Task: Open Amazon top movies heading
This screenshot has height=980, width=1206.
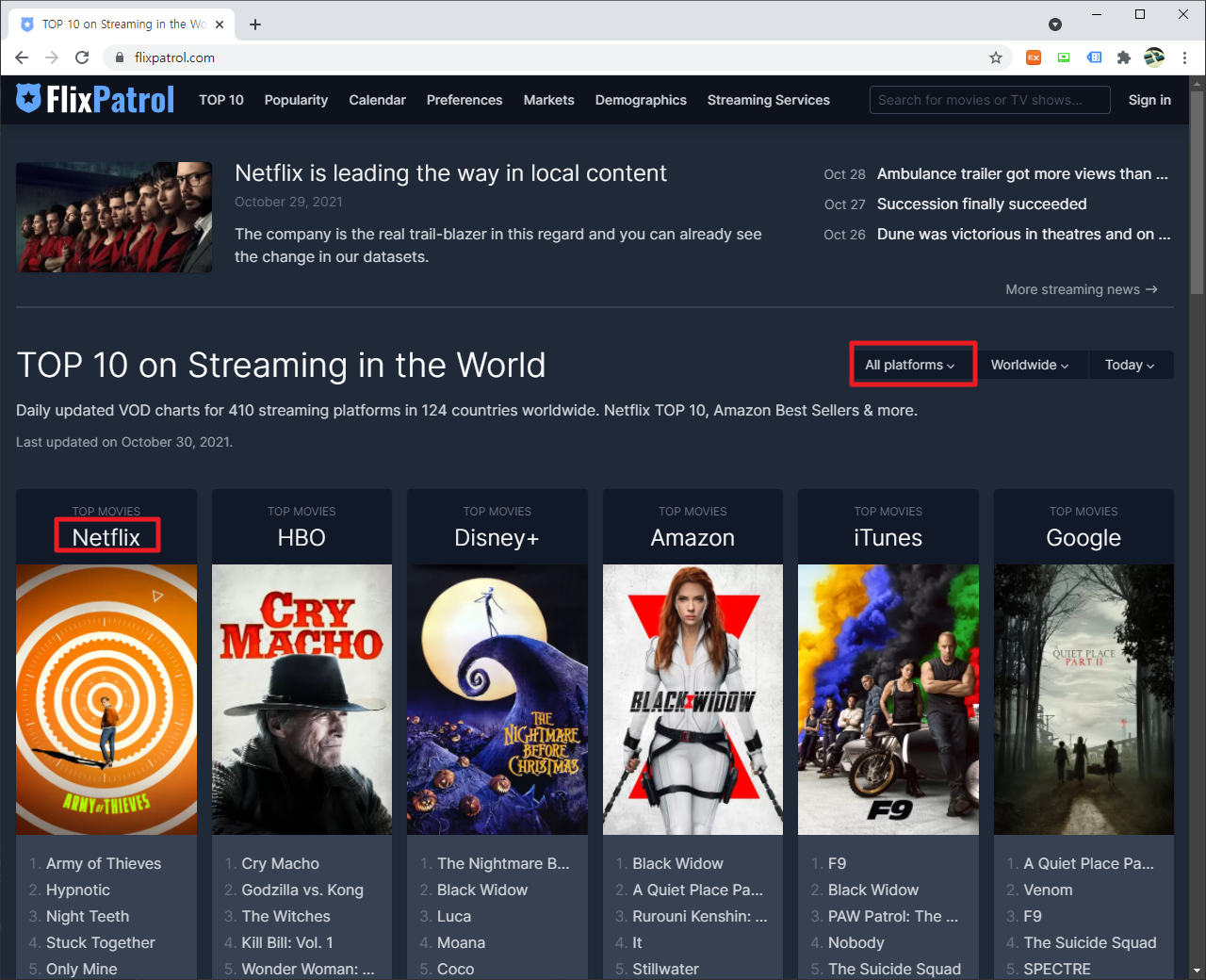Action: (693, 538)
